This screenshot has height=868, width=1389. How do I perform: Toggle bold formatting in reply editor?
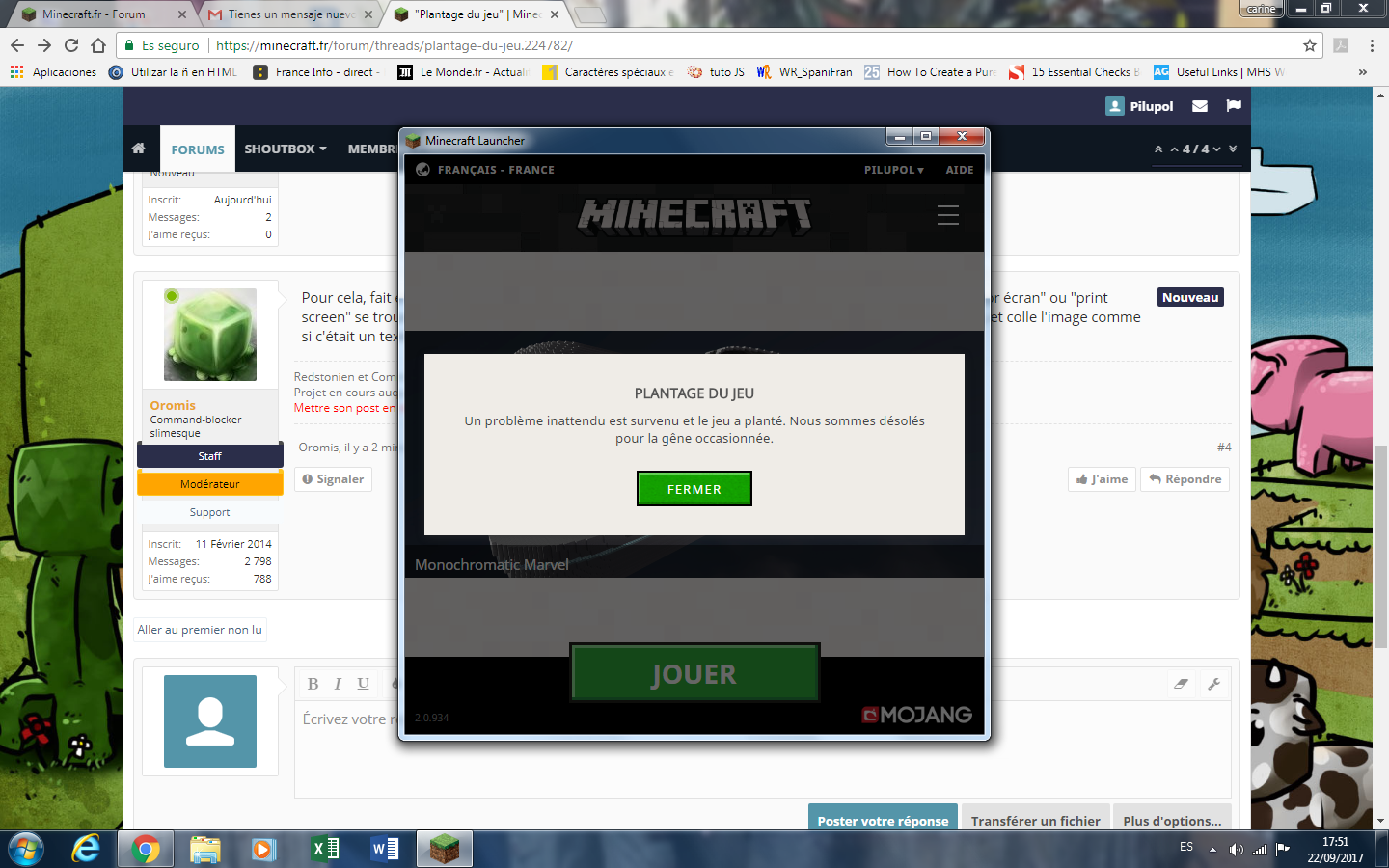click(313, 684)
